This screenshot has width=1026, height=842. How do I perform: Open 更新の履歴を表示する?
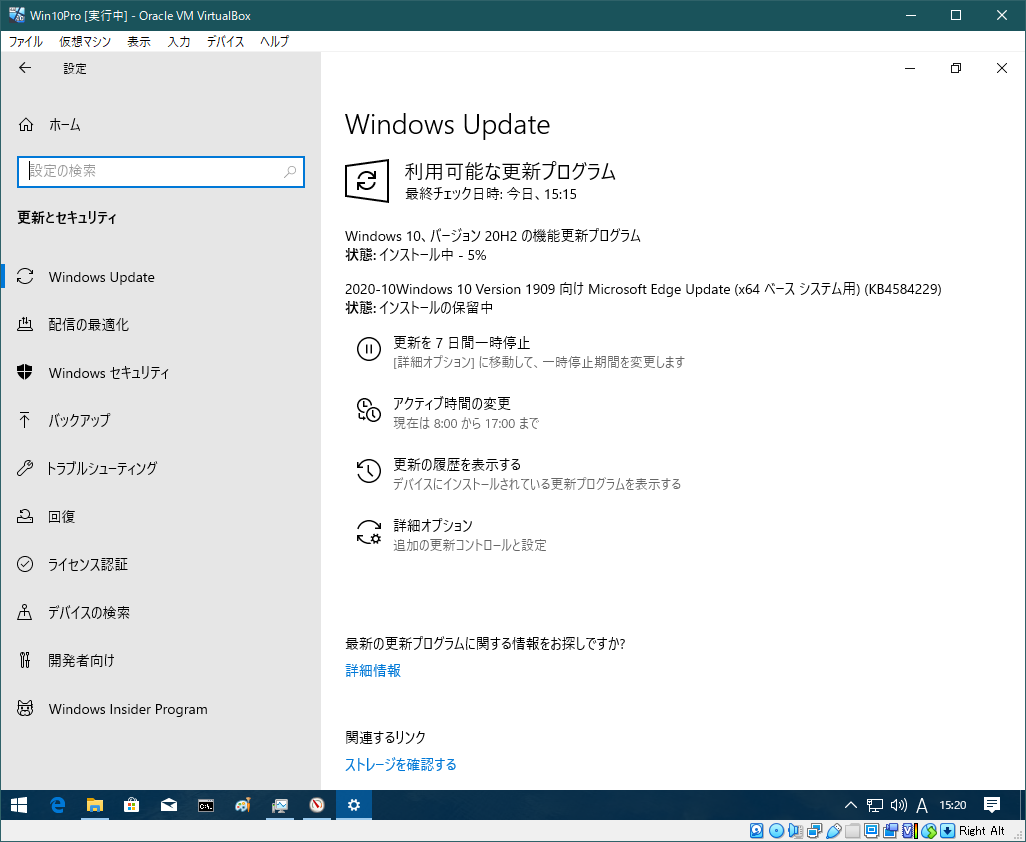[x=518, y=474]
